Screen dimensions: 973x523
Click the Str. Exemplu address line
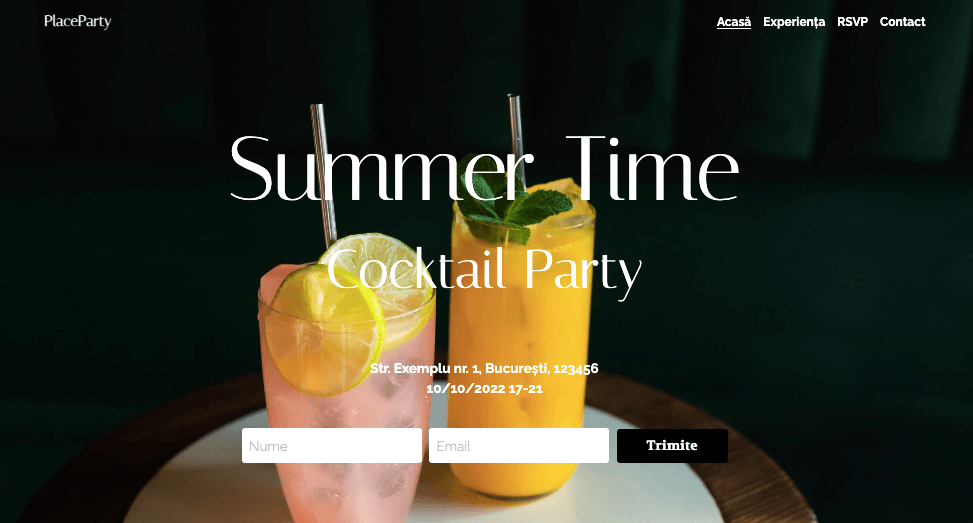pyautogui.click(x=484, y=369)
